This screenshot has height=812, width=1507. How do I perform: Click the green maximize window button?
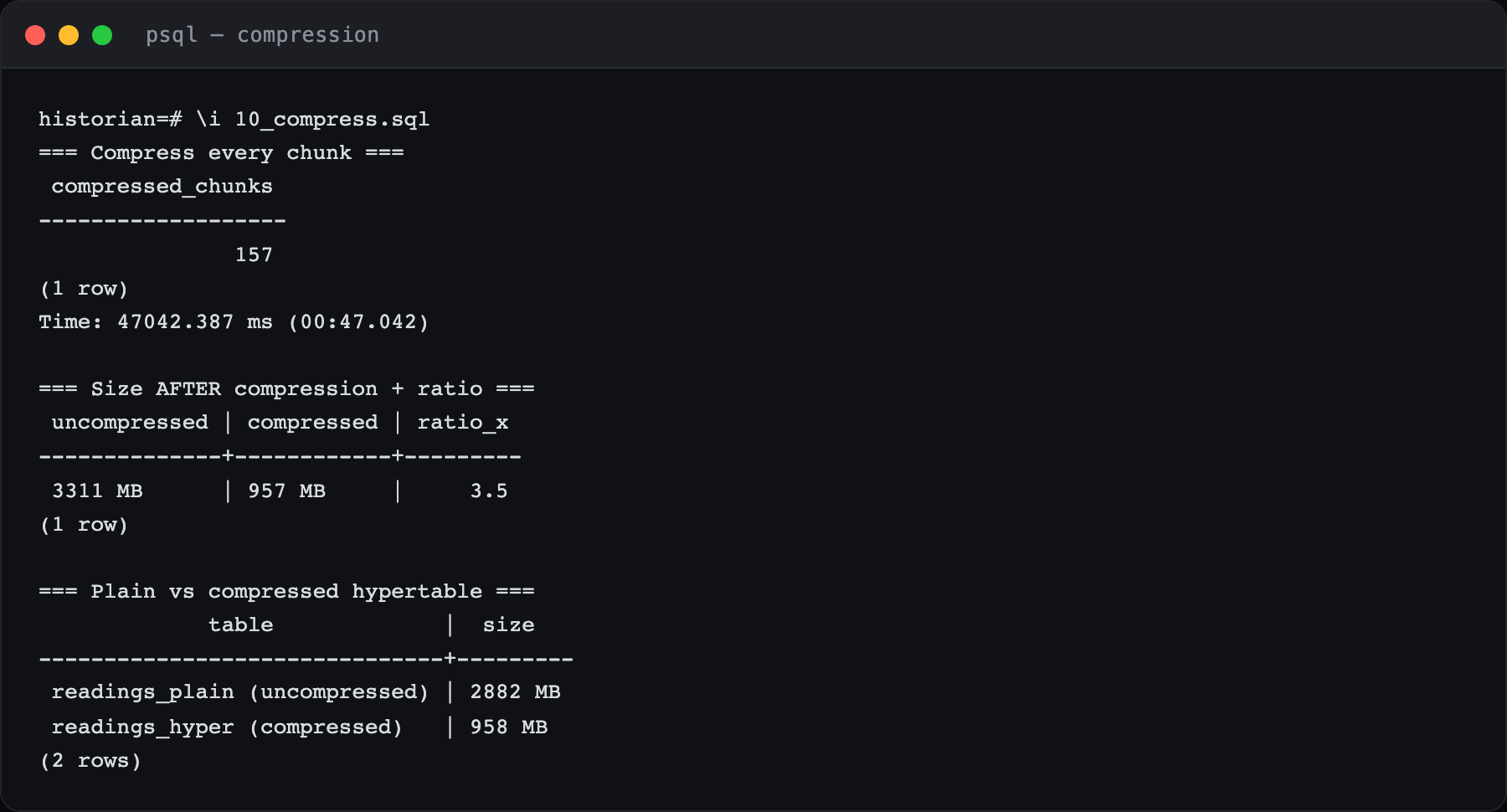click(102, 35)
